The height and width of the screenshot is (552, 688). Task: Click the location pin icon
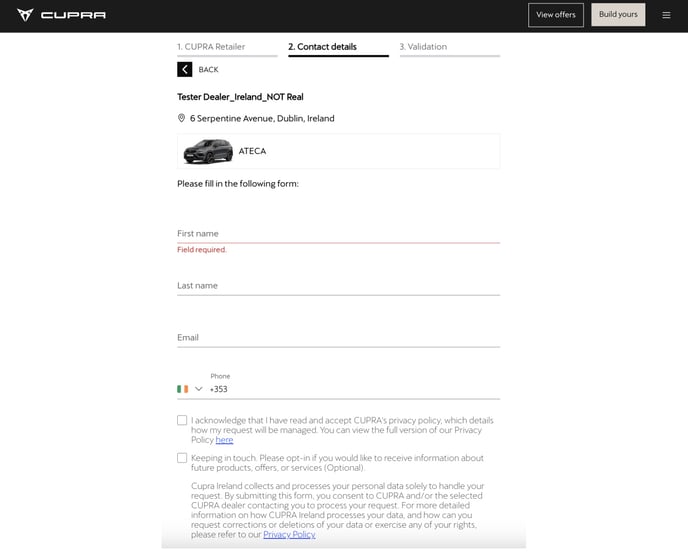(182, 118)
